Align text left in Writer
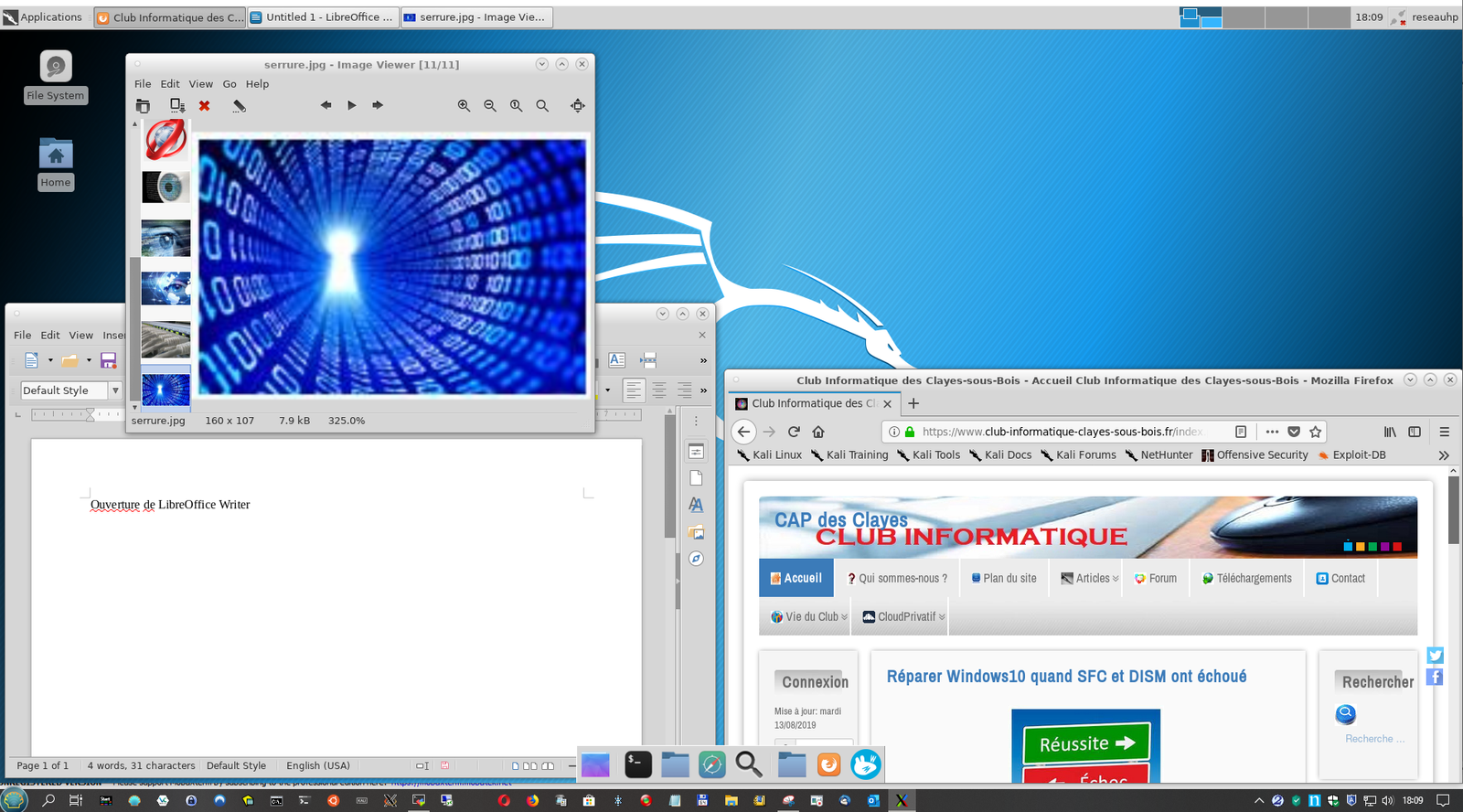This screenshot has width=1463, height=812. [634, 390]
